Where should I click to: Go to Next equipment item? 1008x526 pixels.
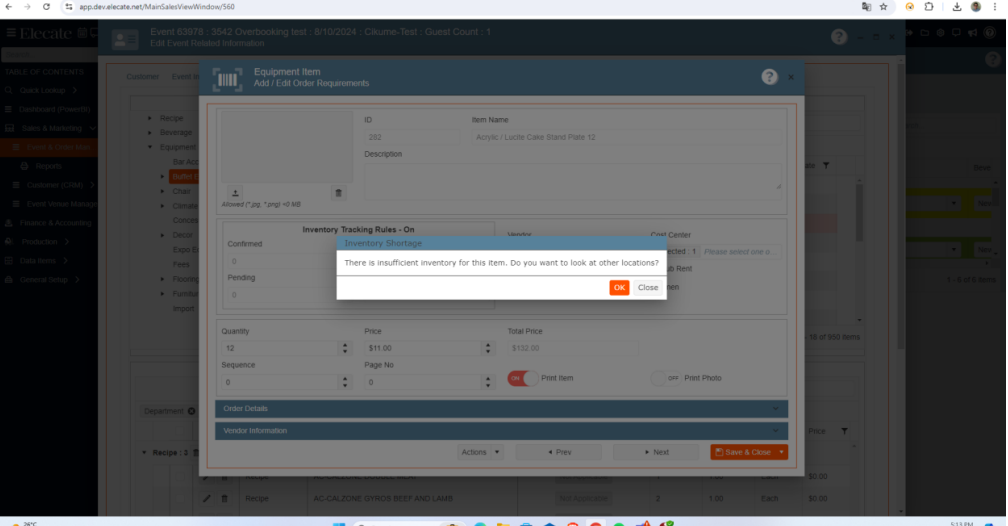coord(656,452)
